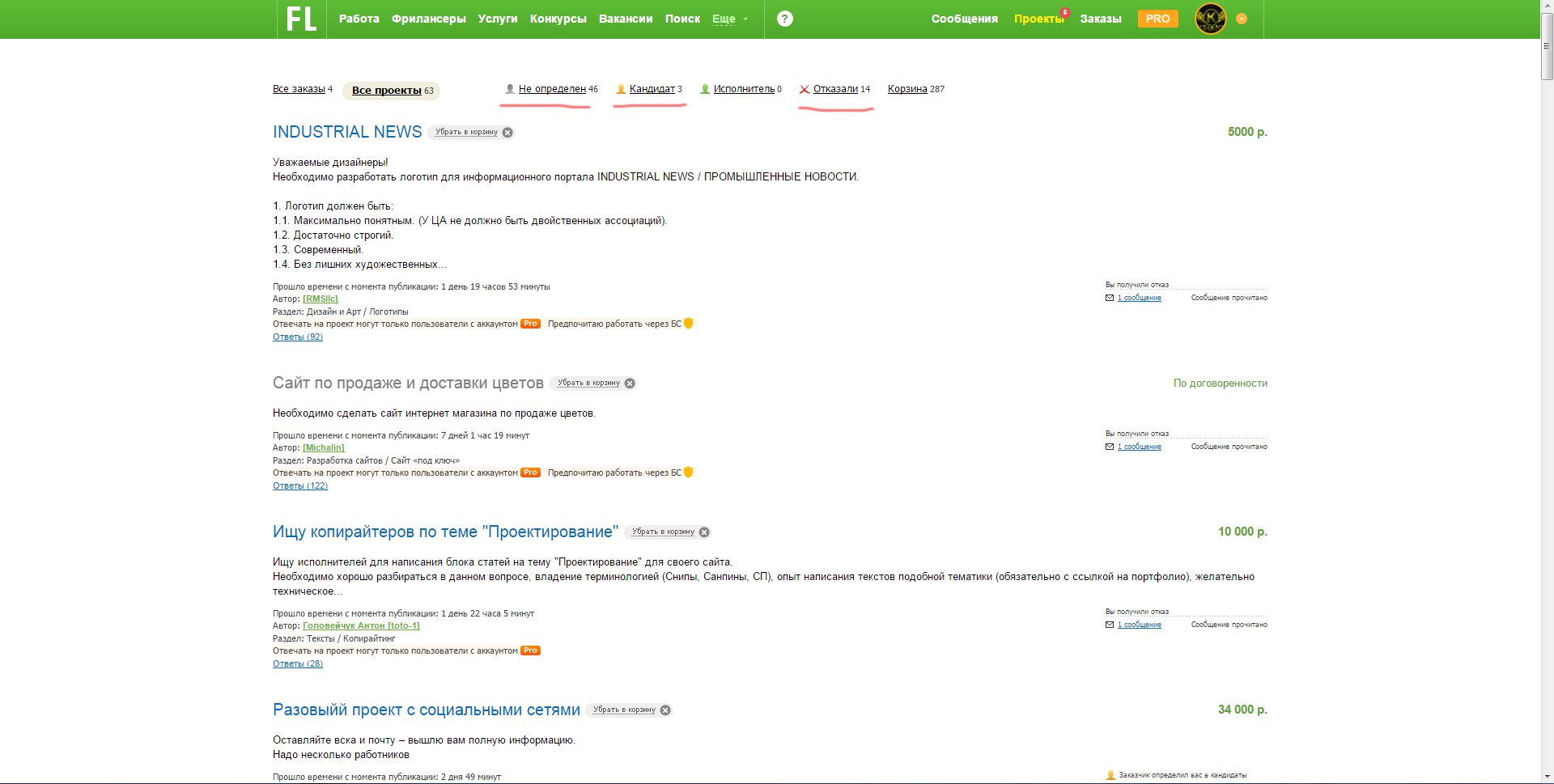The height and width of the screenshot is (784, 1554).
Task: View Ответы (28) for copywriters project
Action: point(298,663)
